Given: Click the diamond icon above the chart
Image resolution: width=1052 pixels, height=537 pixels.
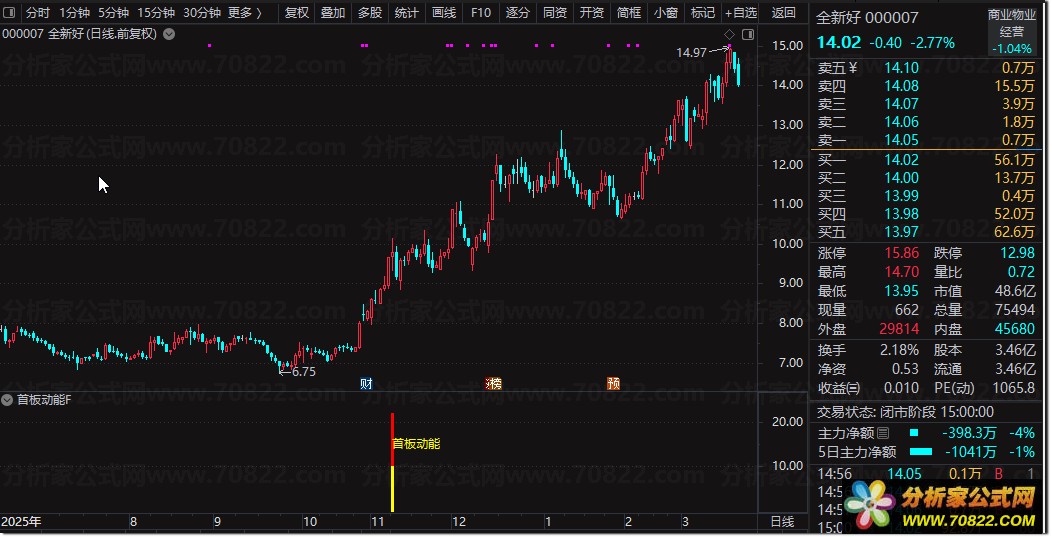Looking at the screenshot, I should (x=730, y=34).
